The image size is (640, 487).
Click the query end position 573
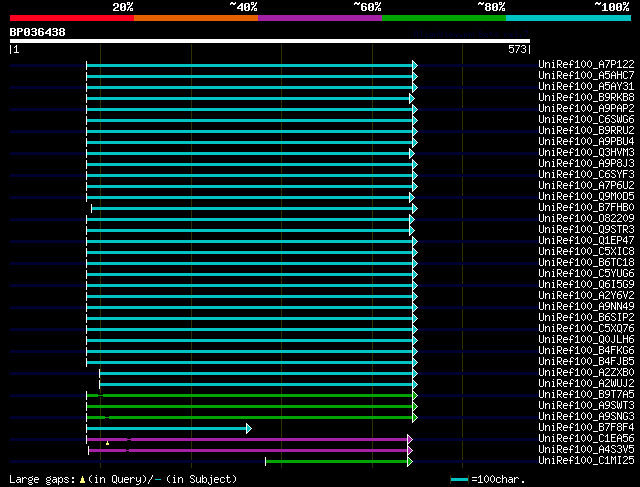click(517, 49)
